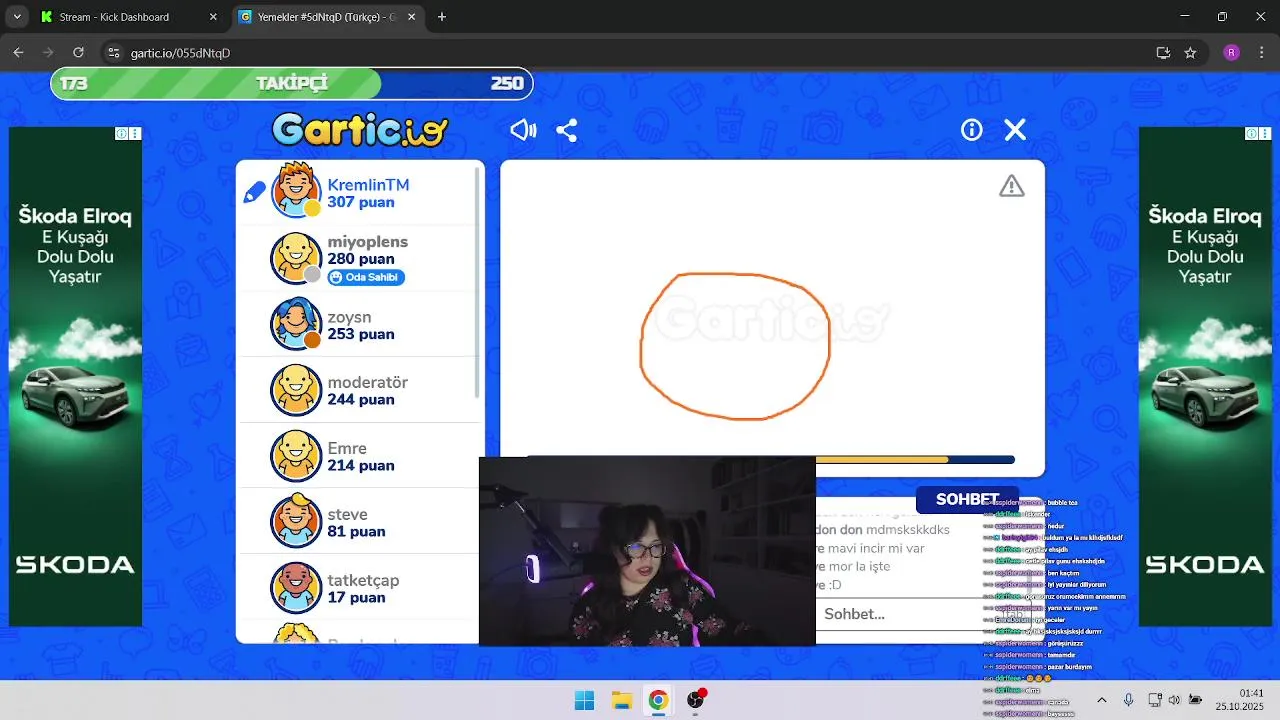The height and width of the screenshot is (720, 1280).
Task: Click moderatör's player avatar
Action: [x=295, y=390]
